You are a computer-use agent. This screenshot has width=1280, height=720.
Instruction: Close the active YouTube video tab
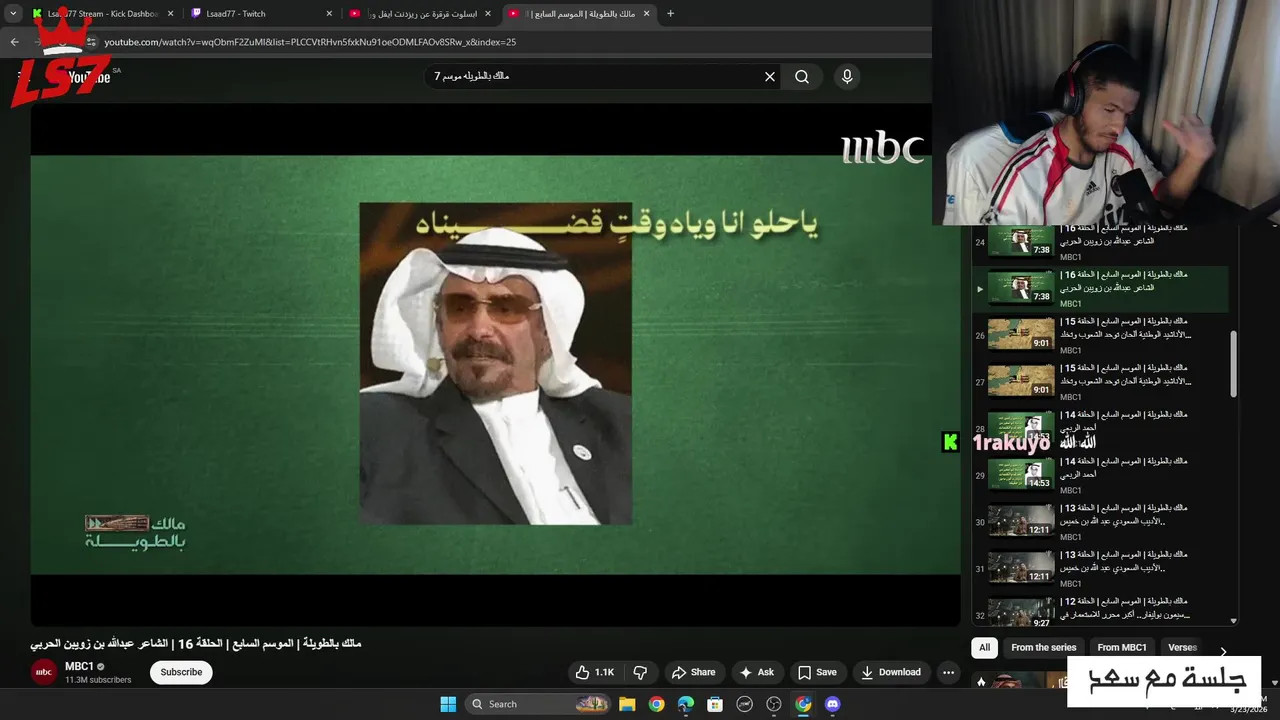(x=646, y=14)
